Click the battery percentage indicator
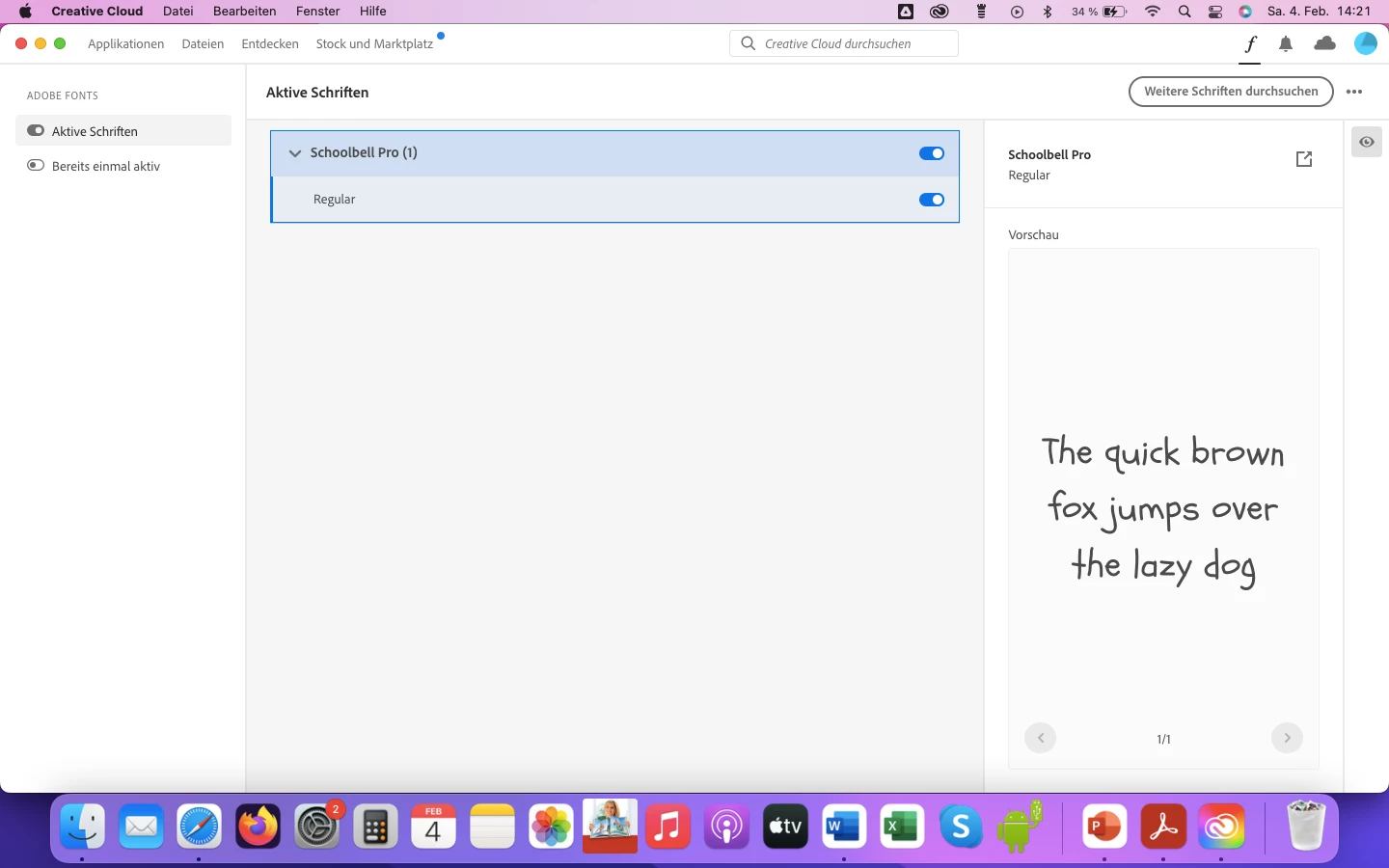1389x868 pixels. point(1099,12)
